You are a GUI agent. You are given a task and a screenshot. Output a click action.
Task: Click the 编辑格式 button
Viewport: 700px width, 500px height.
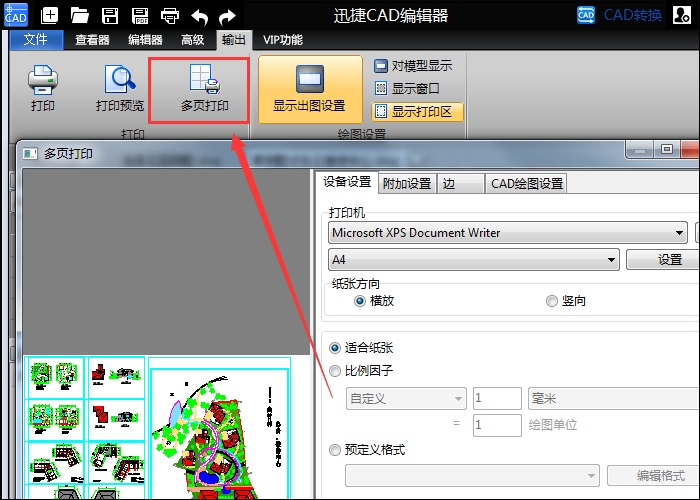653,476
